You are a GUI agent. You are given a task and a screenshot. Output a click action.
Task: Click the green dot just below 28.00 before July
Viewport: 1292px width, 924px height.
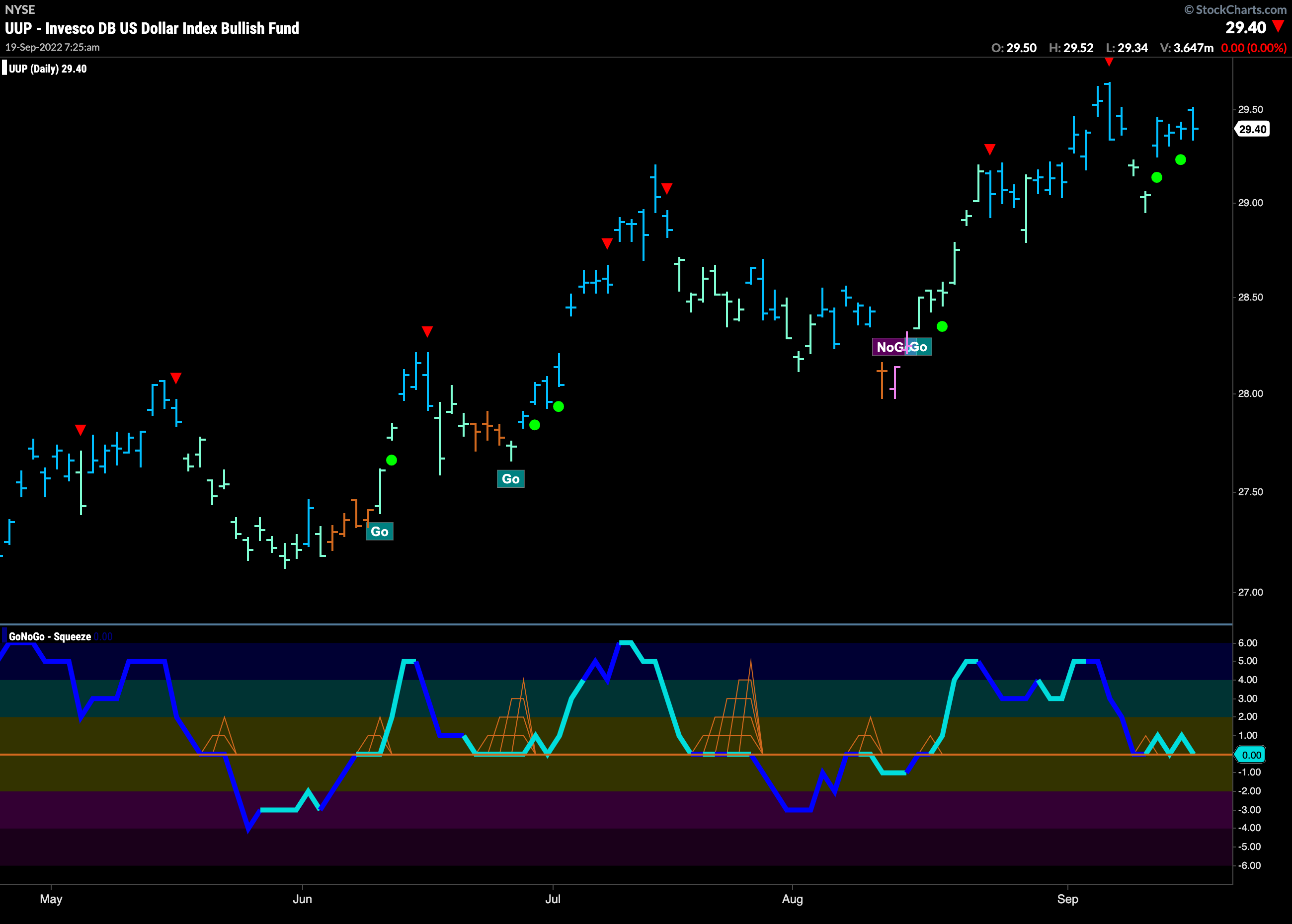pyautogui.click(x=559, y=406)
